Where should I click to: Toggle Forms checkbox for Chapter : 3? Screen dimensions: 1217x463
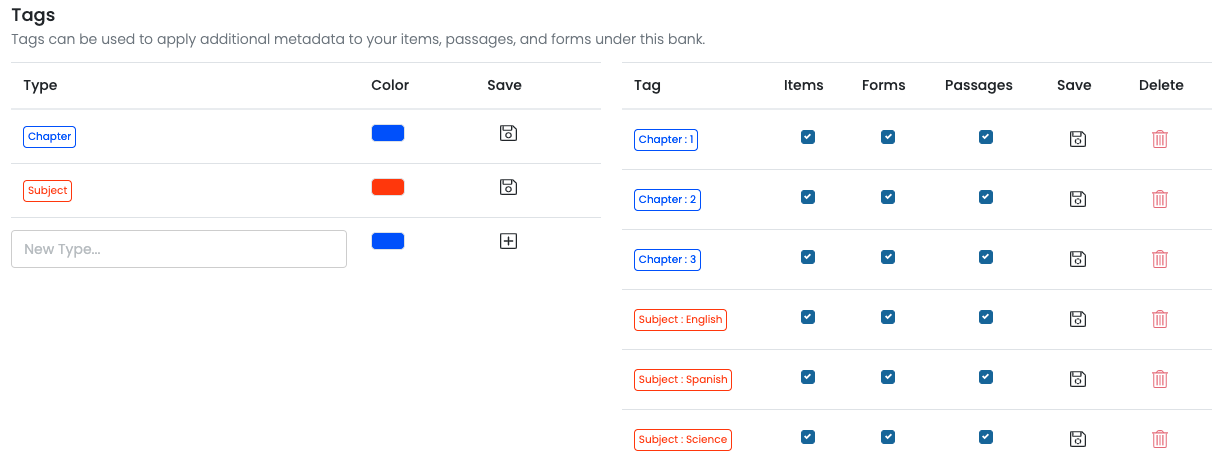point(888,257)
